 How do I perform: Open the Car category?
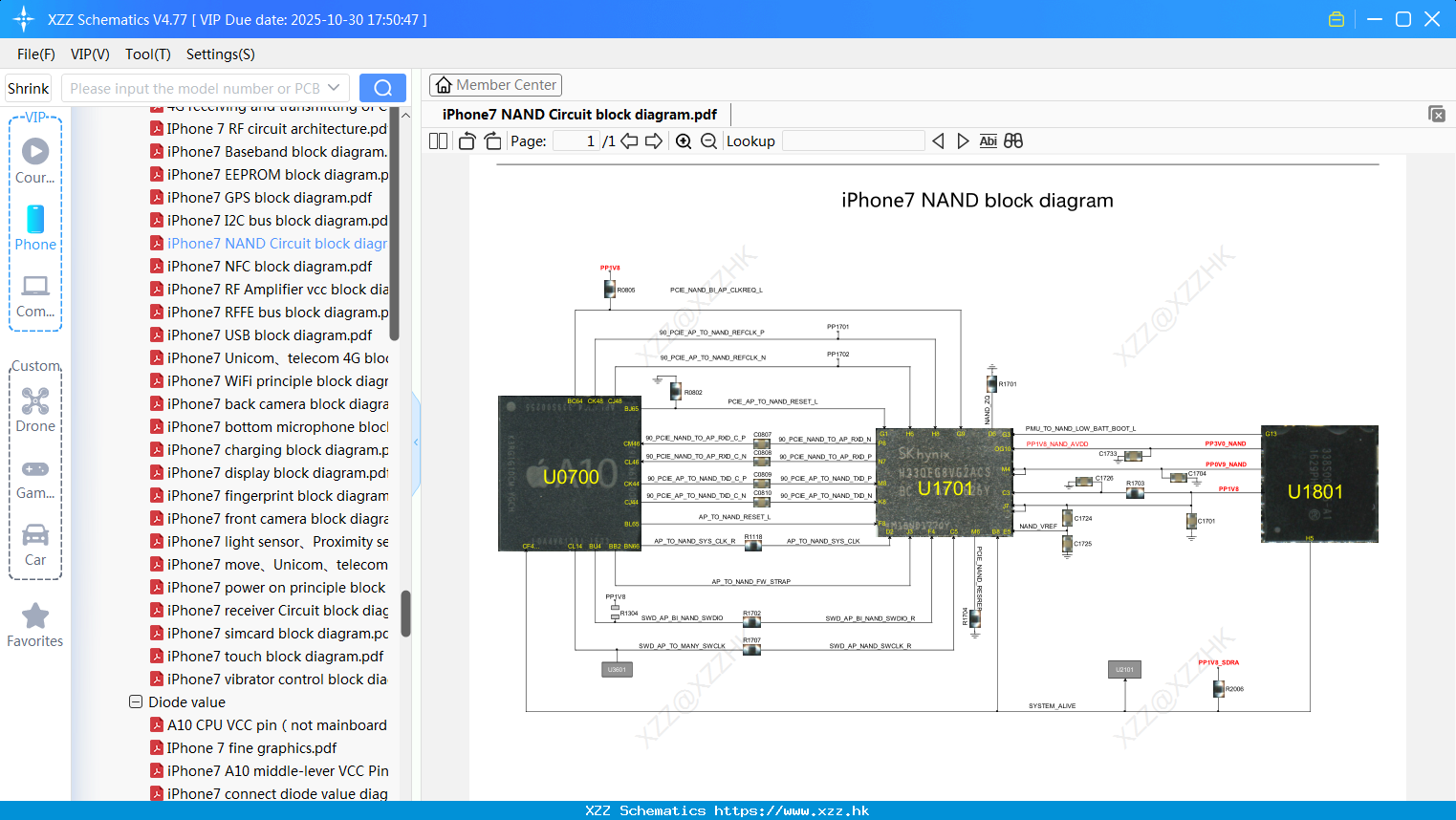coord(35,545)
